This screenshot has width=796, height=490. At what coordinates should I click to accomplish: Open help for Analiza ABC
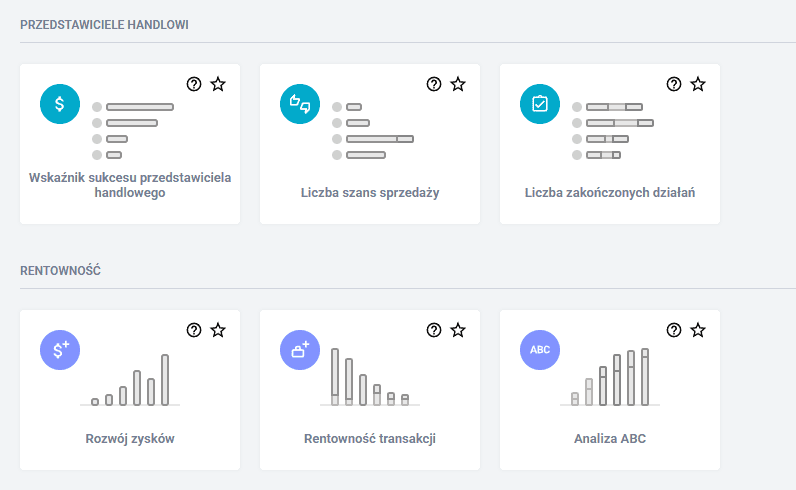tap(674, 330)
